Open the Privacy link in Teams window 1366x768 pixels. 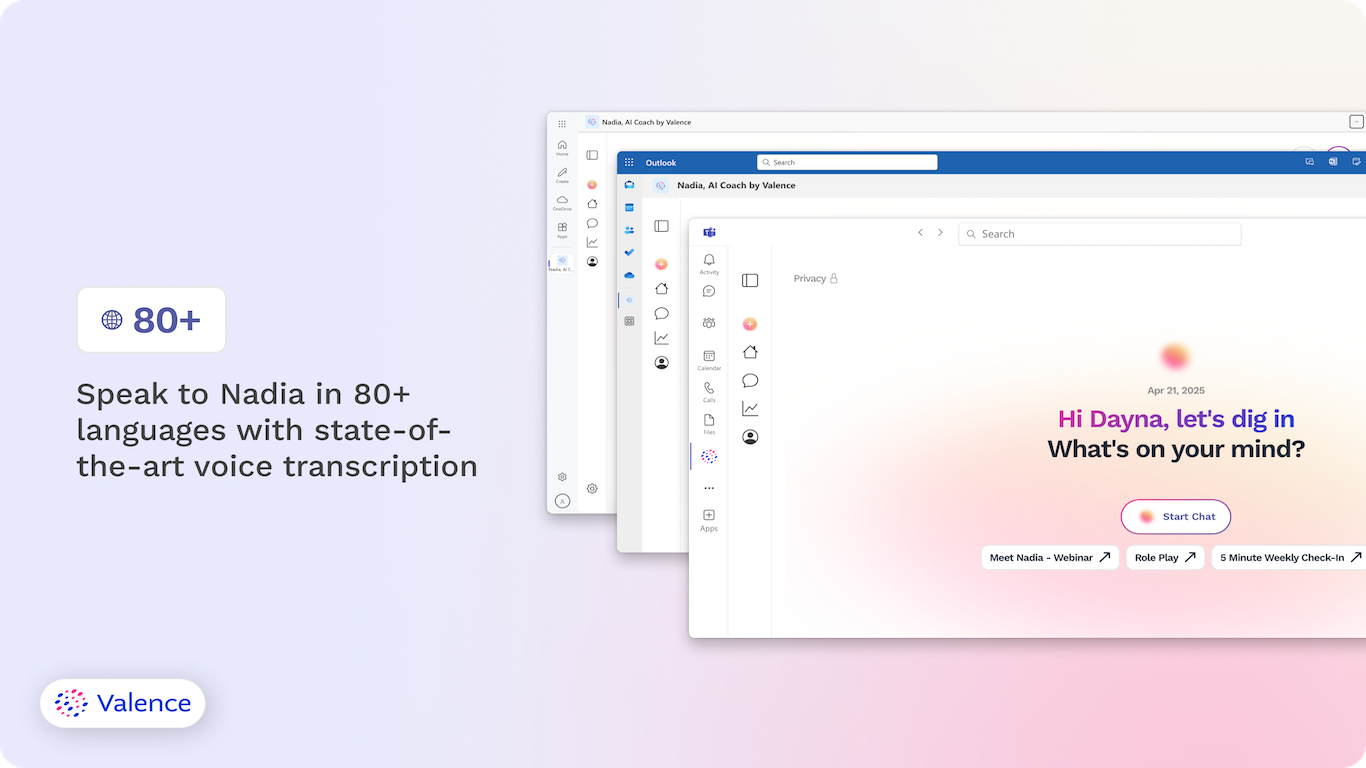point(815,279)
